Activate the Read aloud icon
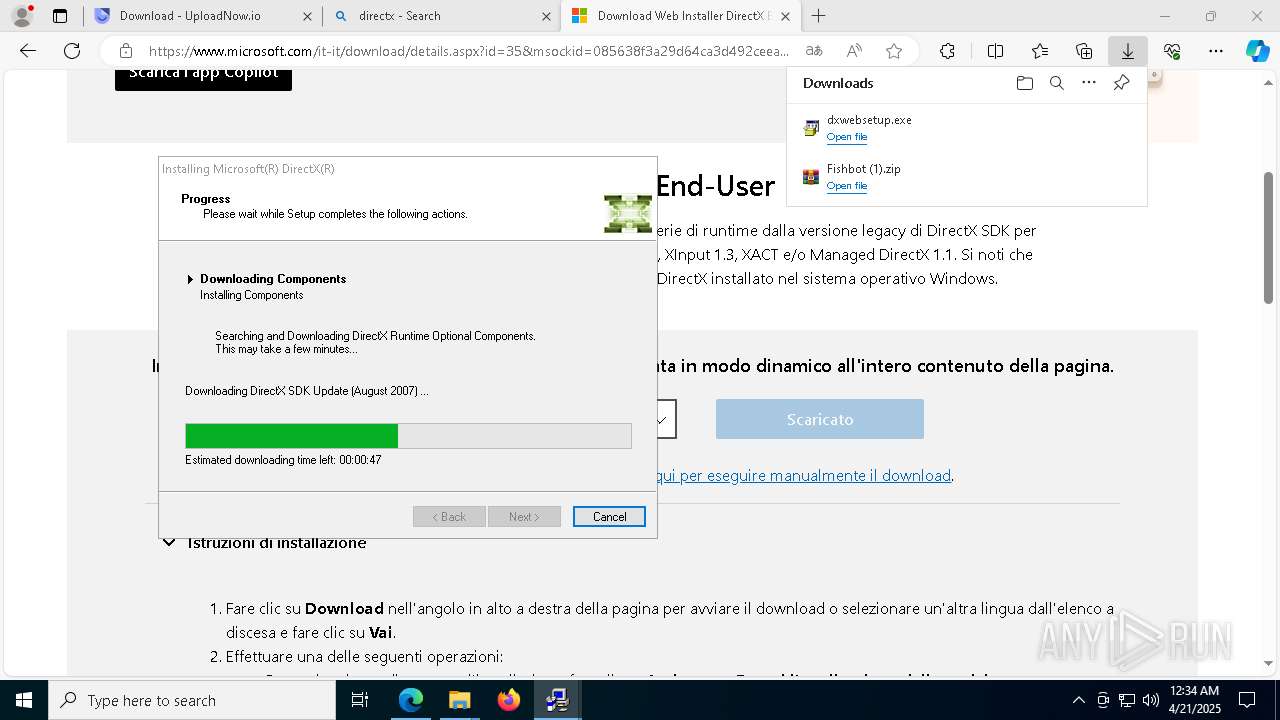The image size is (1280, 720). click(x=854, y=51)
